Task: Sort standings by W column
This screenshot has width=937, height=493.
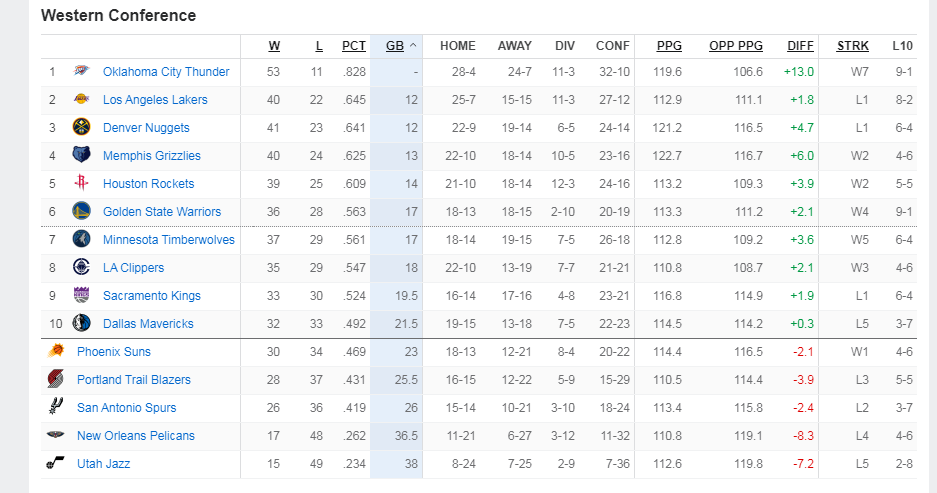Action: [274, 46]
